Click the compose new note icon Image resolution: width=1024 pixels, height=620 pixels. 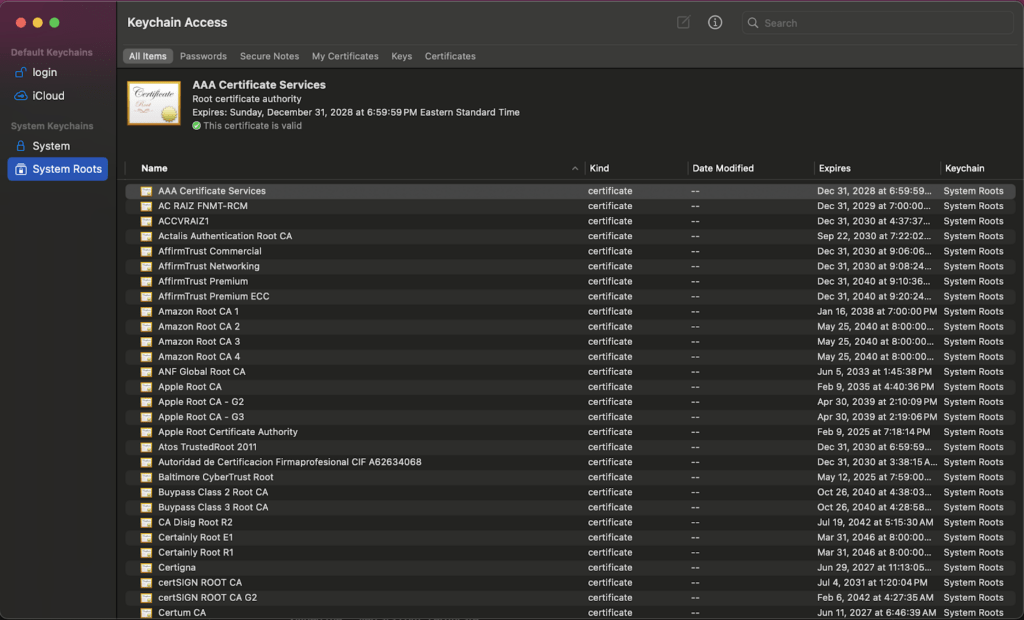pyautogui.click(x=683, y=22)
